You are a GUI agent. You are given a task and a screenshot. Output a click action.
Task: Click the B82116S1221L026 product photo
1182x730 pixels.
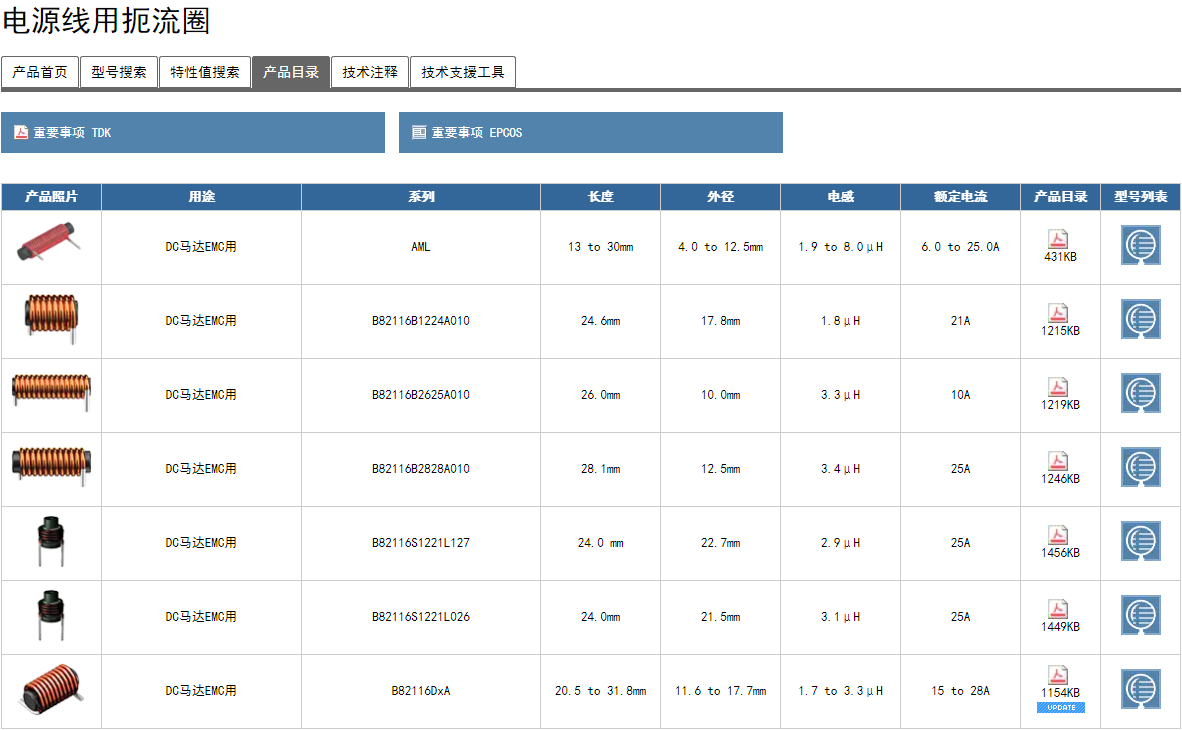[x=50, y=615]
